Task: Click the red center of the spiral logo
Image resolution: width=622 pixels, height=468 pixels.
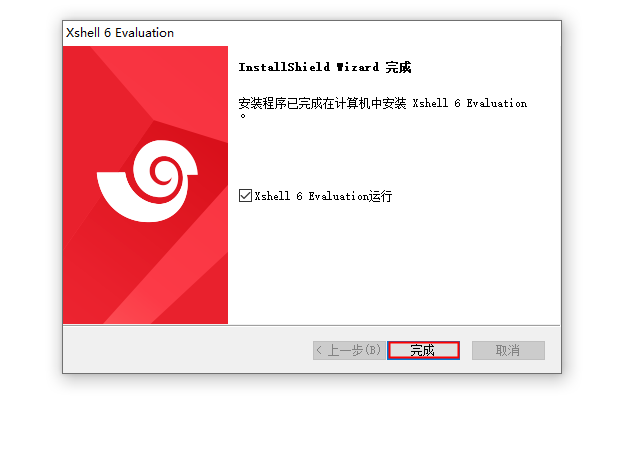Action: pyautogui.click(x=162, y=172)
